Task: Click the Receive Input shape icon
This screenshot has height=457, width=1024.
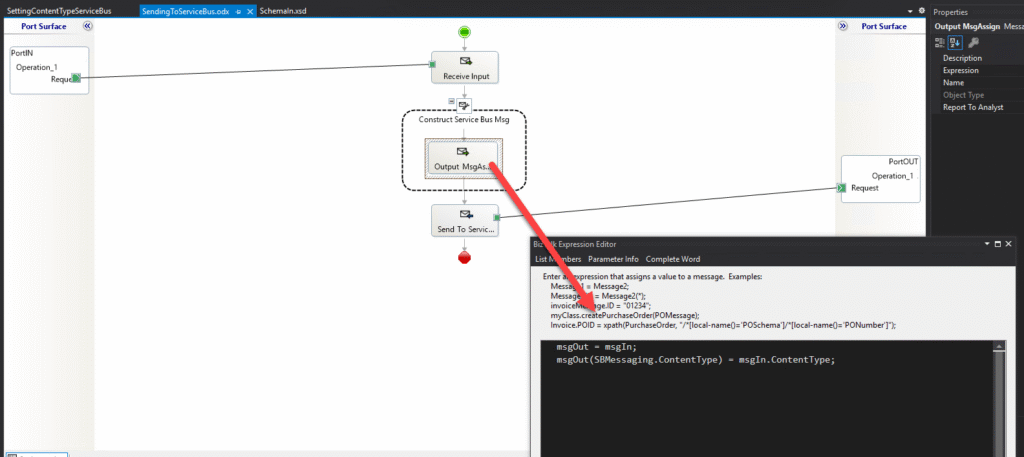Action: pos(464,62)
